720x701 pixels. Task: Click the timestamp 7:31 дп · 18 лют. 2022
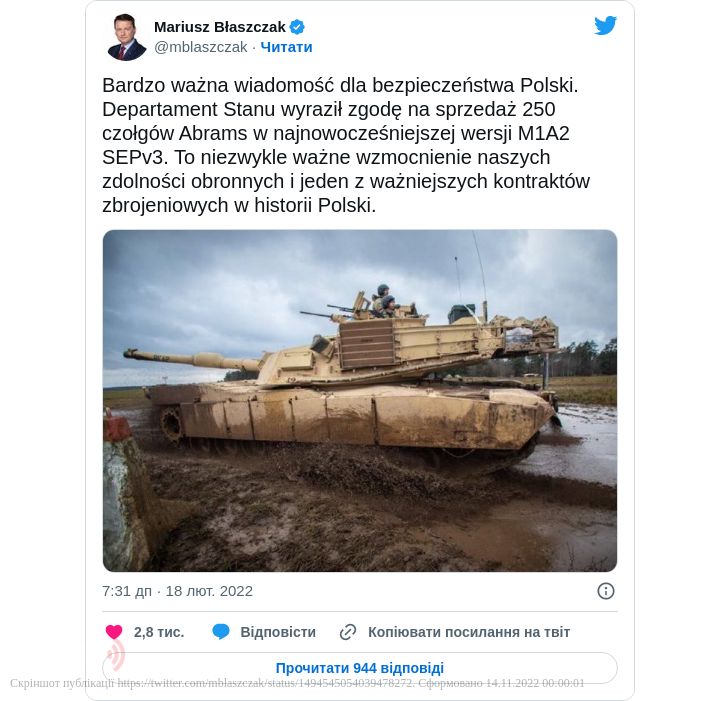(177, 591)
